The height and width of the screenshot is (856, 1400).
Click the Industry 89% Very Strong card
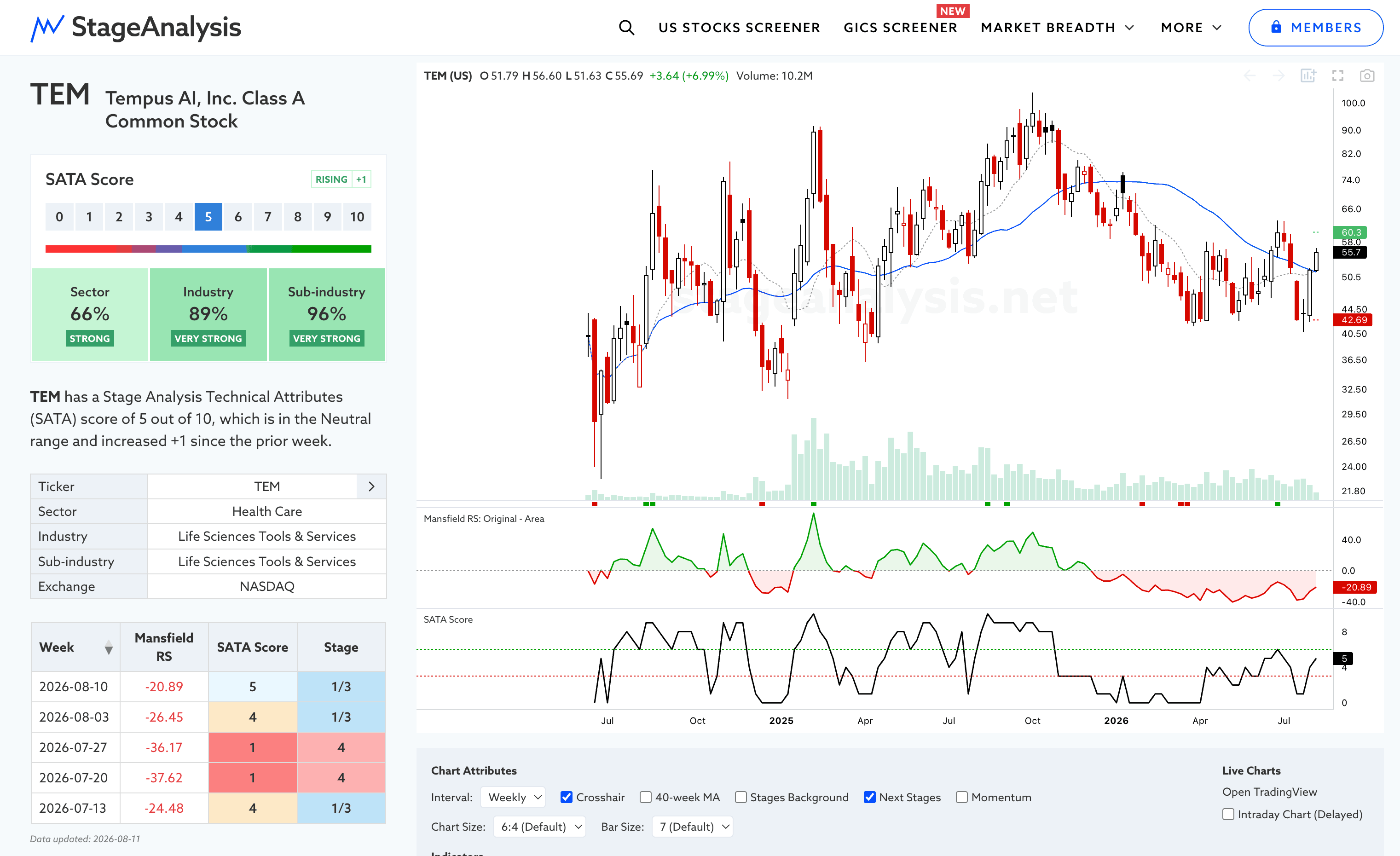point(208,315)
